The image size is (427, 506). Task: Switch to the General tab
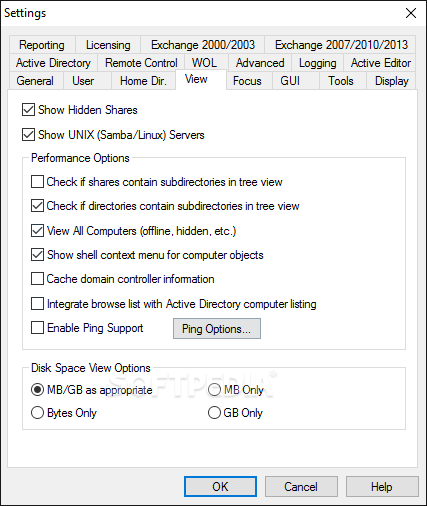(35, 81)
